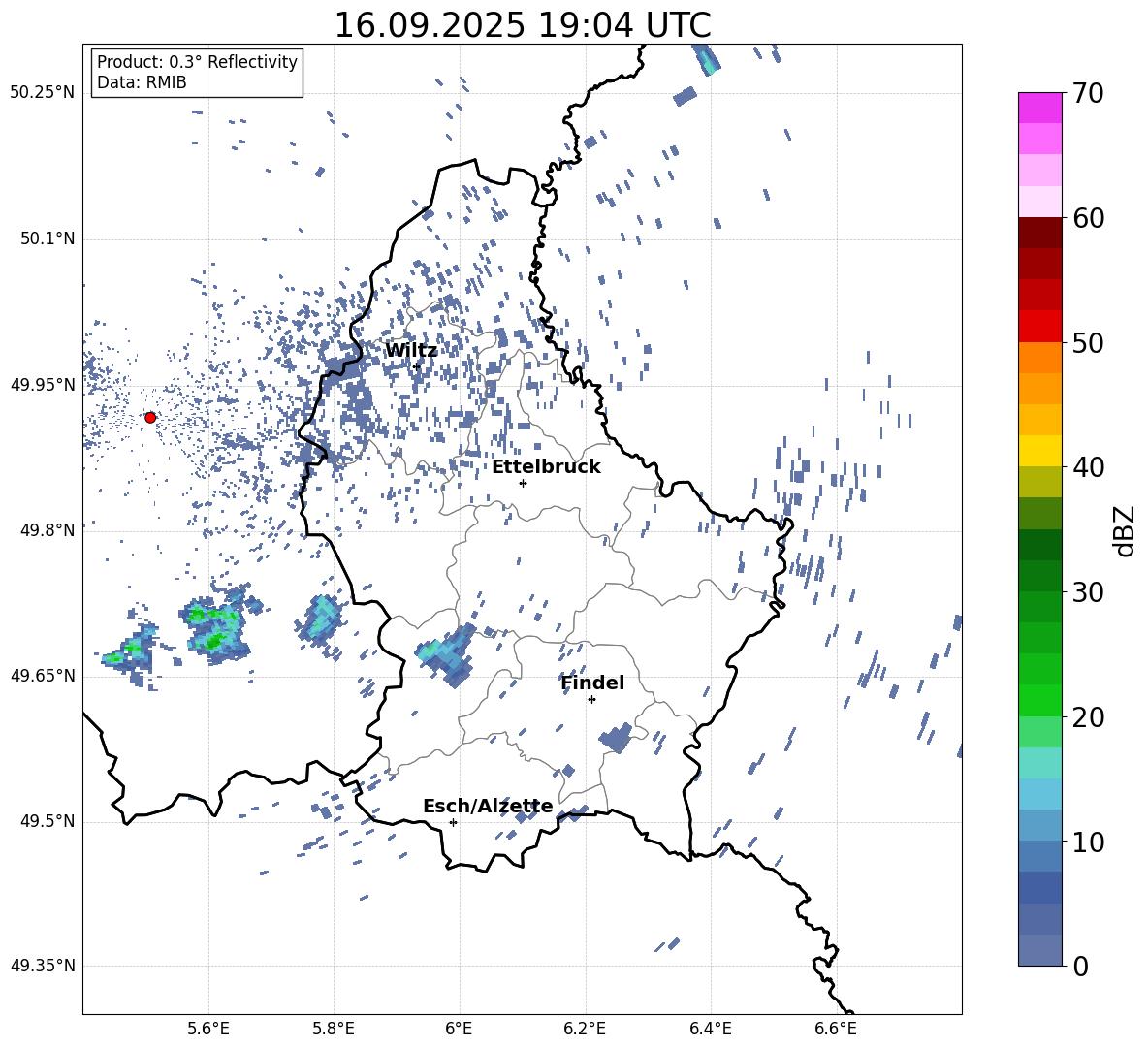Click the Data: RMIB text
The image size is (1148, 1048).
pos(142,82)
